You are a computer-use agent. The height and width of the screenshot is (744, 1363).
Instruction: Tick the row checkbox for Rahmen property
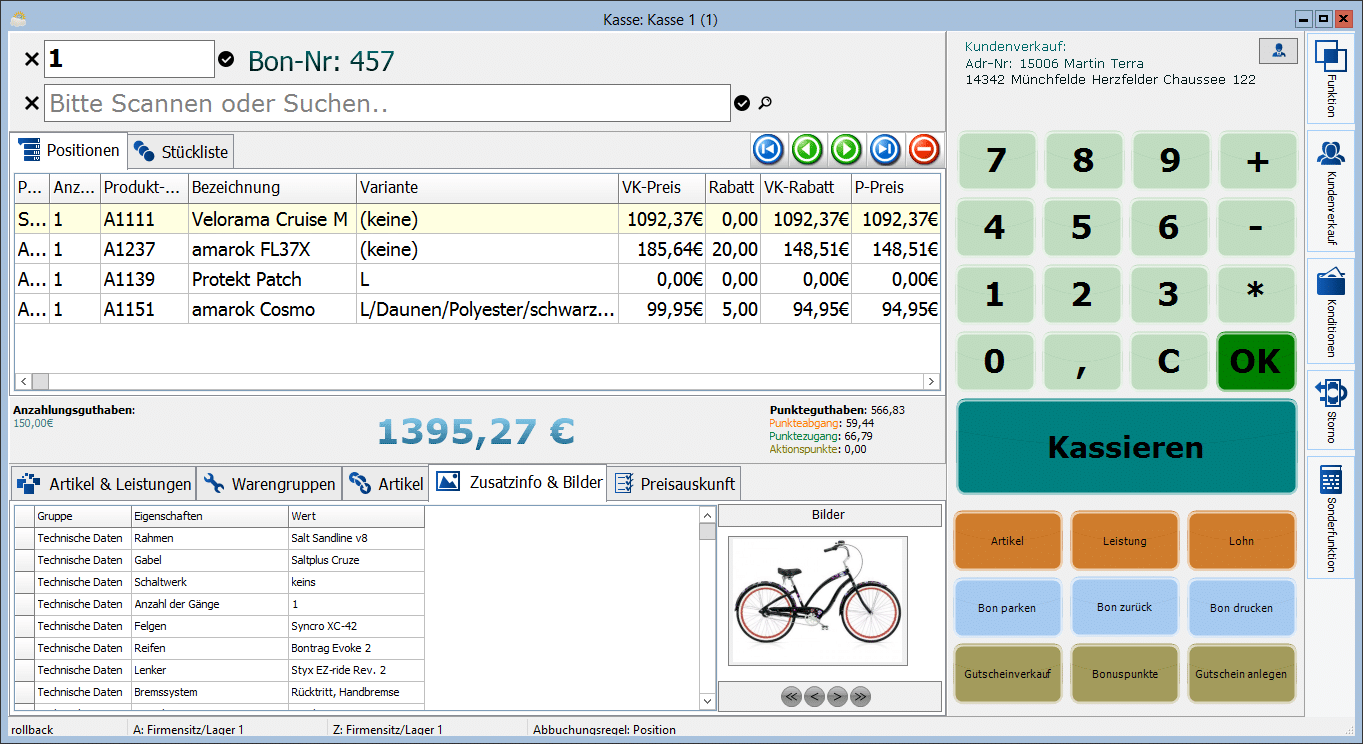(x=24, y=538)
